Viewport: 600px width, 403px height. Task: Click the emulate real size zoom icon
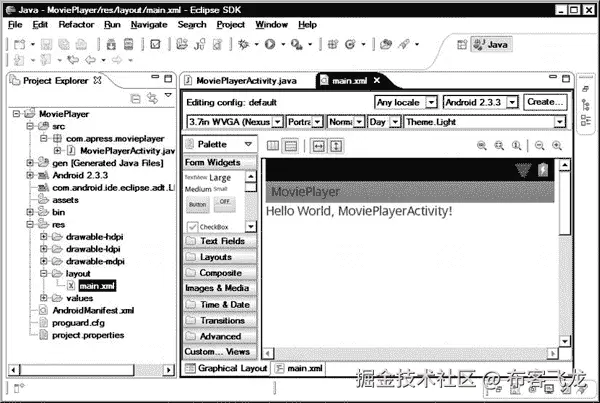pyautogui.click(x=482, y=145)
